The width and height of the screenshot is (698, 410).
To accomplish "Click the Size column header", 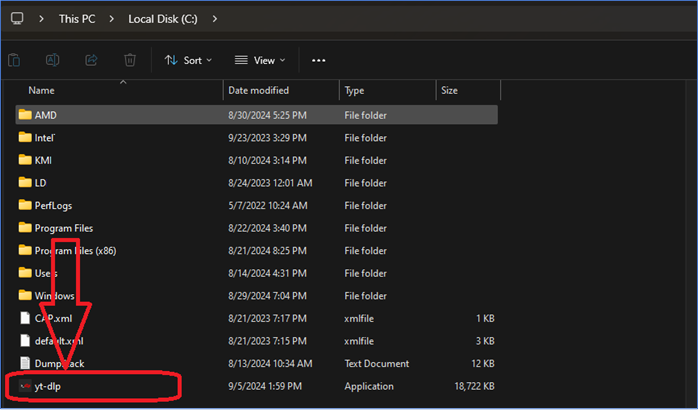I will pos(449,90).
